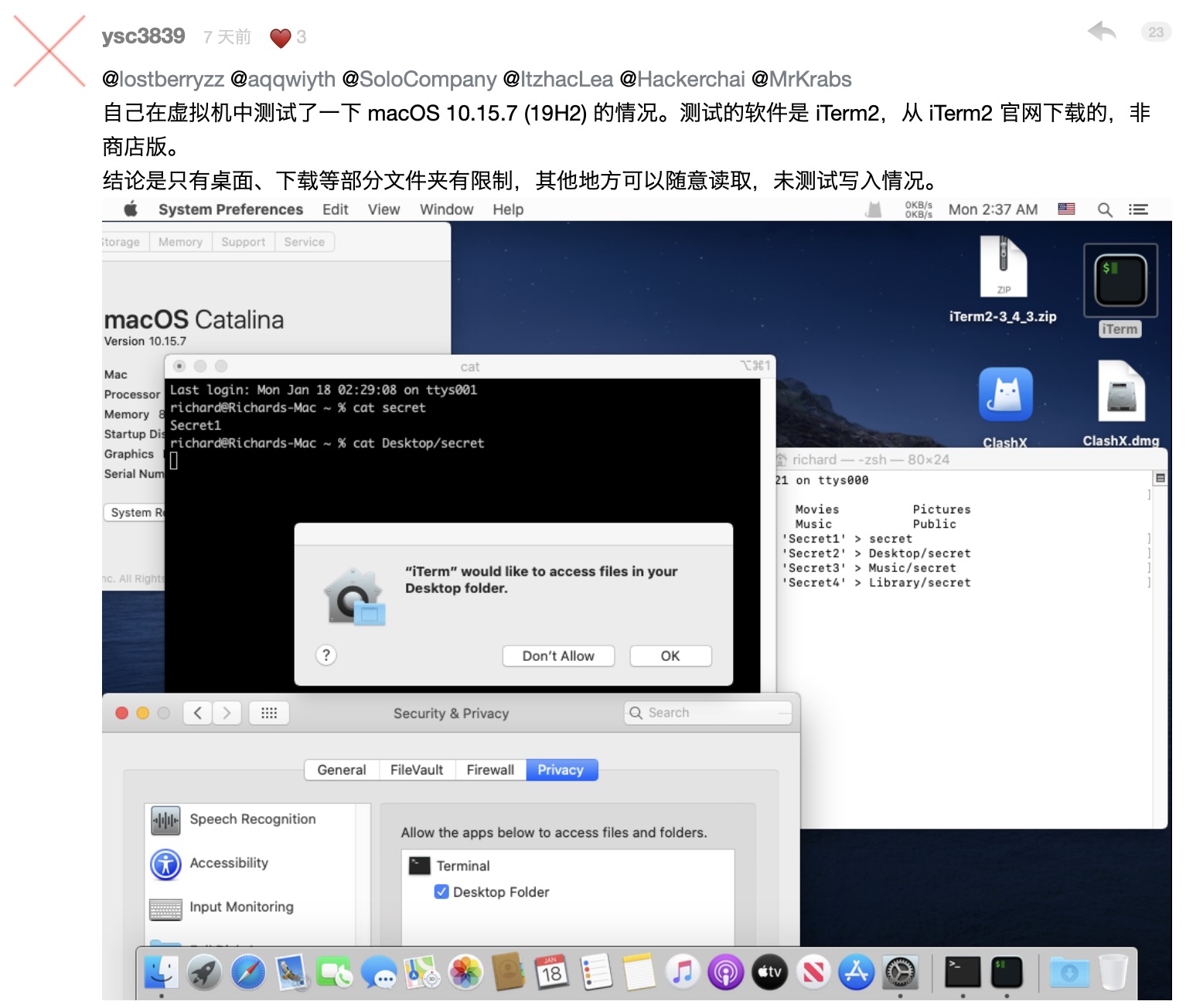1186x1008 pixels.
Task: Switch to the FileVault tab
Action: pos(417,770)
